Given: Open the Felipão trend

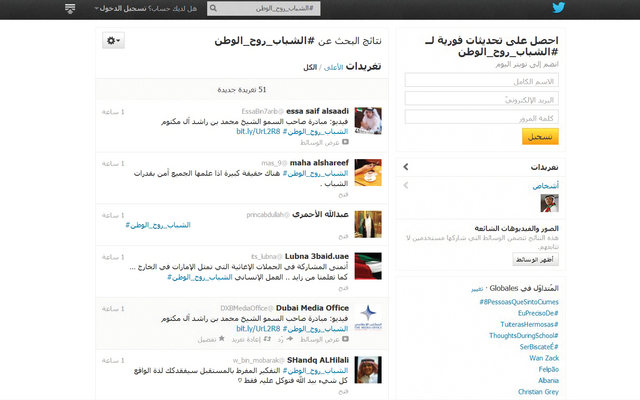Looking at the screenshot, I should pos(549,369).
